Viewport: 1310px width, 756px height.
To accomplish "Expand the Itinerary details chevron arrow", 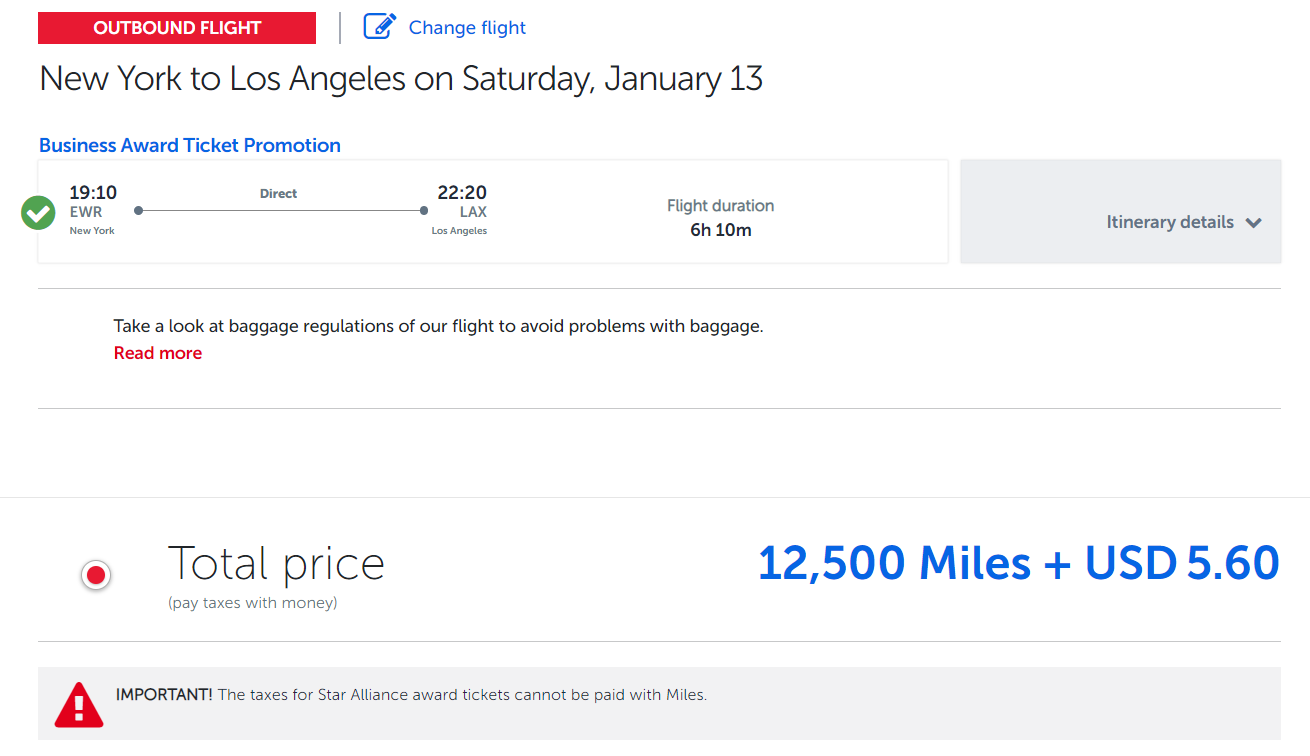I will (1254, 223).
